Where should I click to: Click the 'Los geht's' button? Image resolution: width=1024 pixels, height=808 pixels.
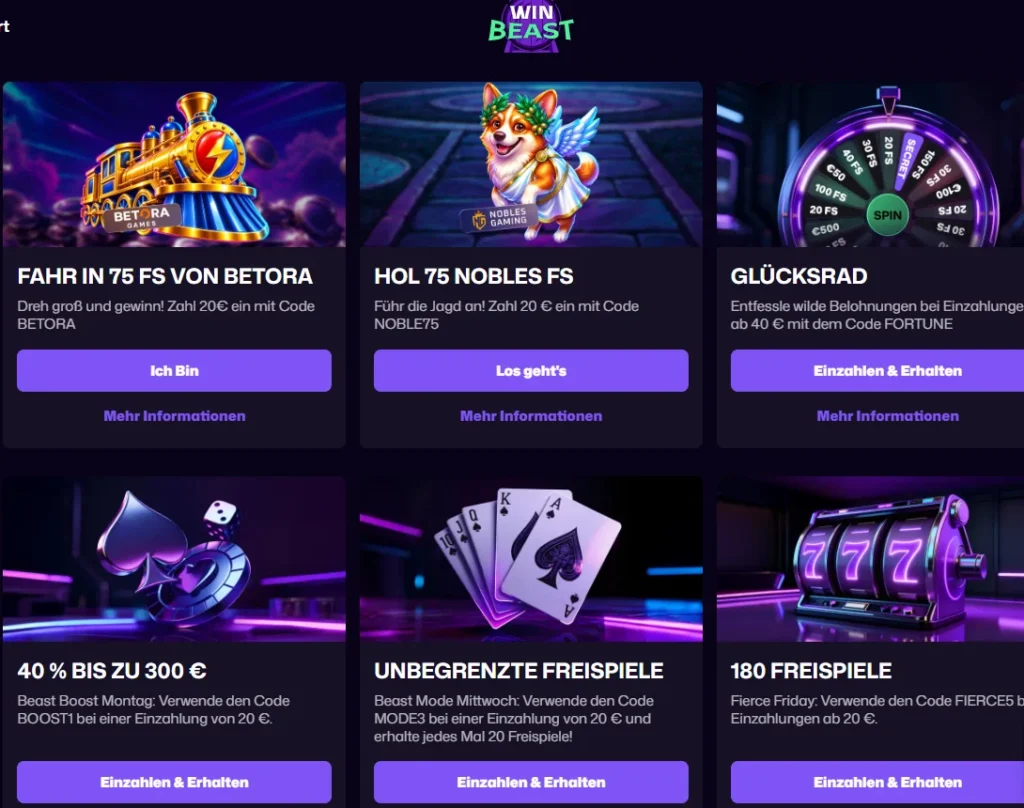coord(531,370)
